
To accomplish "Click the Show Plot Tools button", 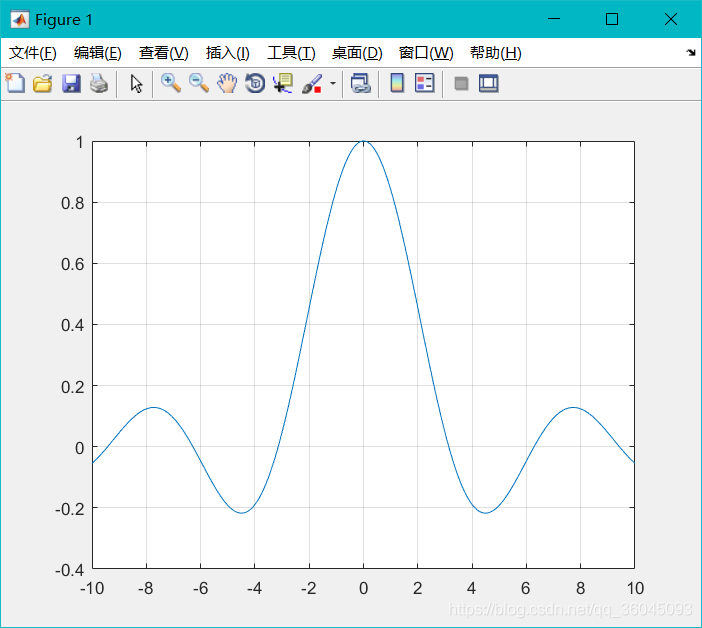I will point(488,84).
